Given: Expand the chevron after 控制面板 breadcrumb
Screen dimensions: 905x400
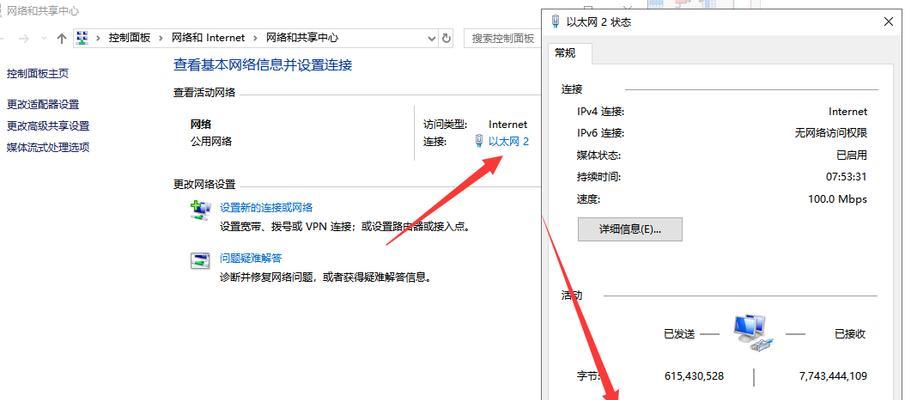Looking at the screenshot, I should [161, 38].
